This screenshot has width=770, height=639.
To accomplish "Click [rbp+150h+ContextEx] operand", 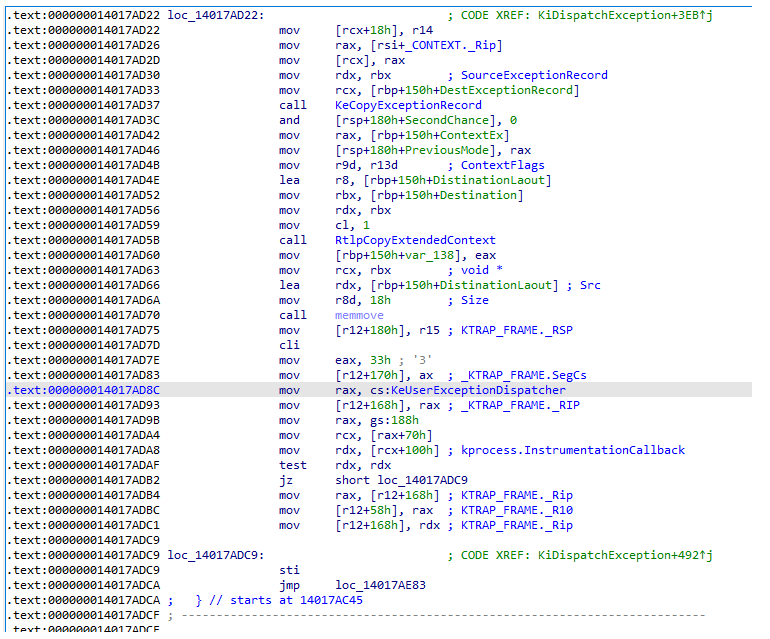I will (440, 135).
